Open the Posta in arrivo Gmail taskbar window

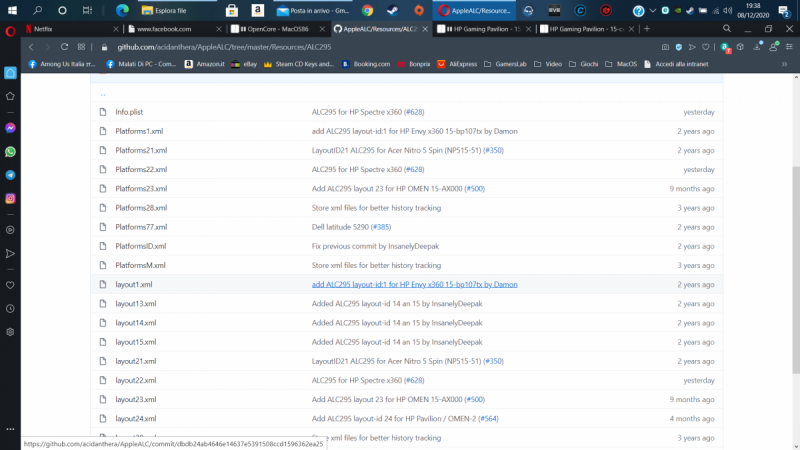(x=313, y=10)
